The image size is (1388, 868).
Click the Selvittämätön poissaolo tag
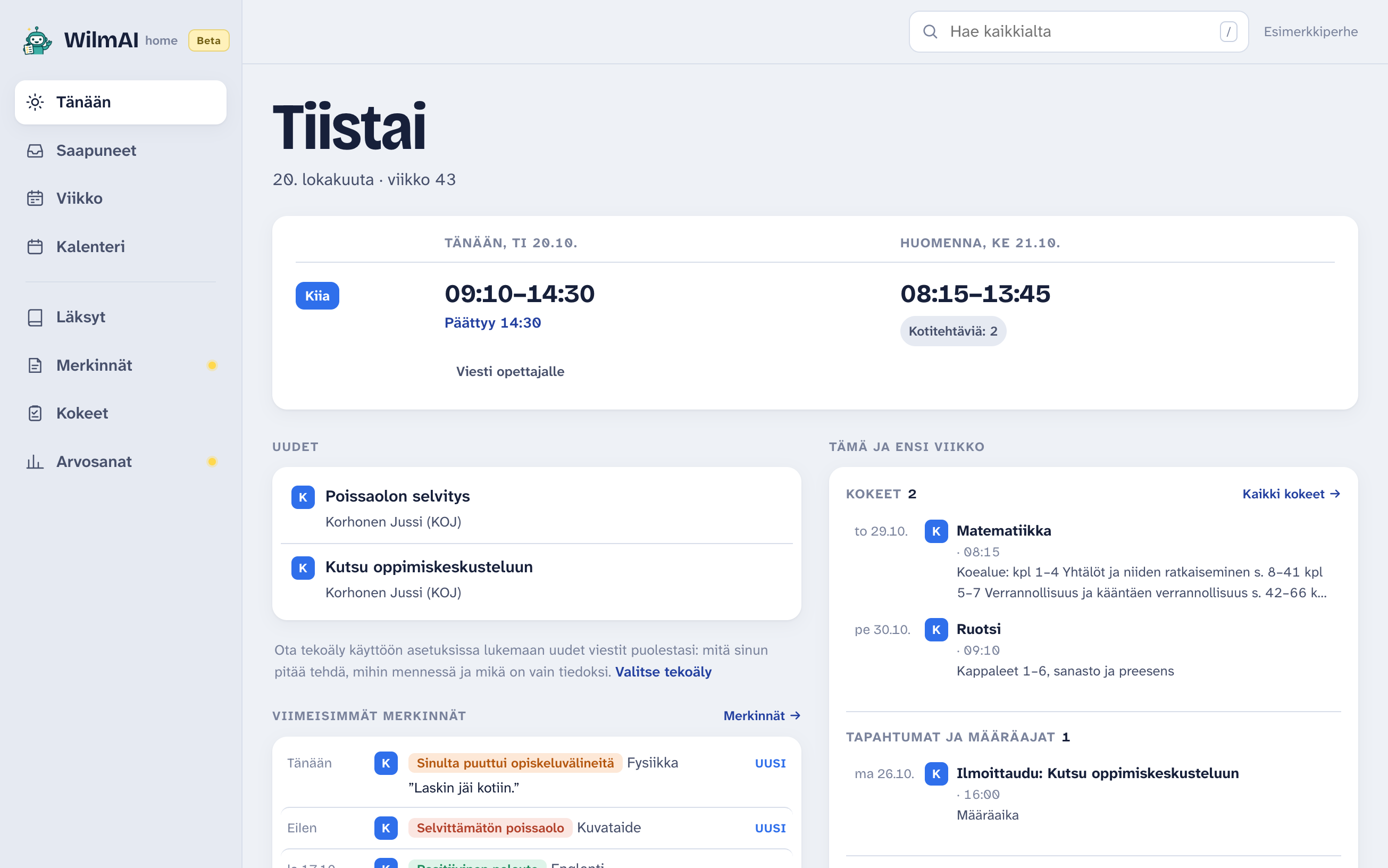point(490,828)
